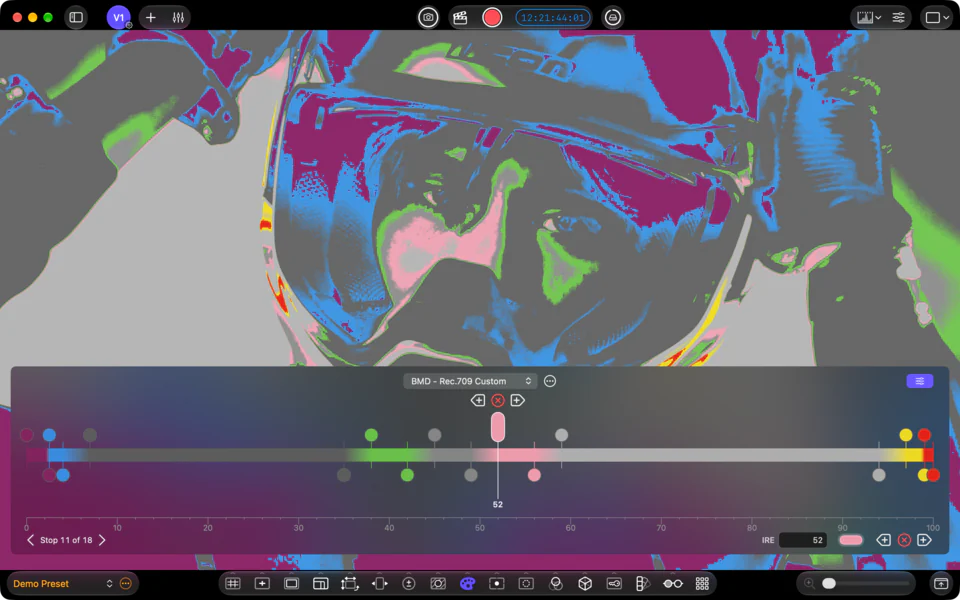Open the pink color swatch beside IRE
Screen dimensions: 960x600
850,540
